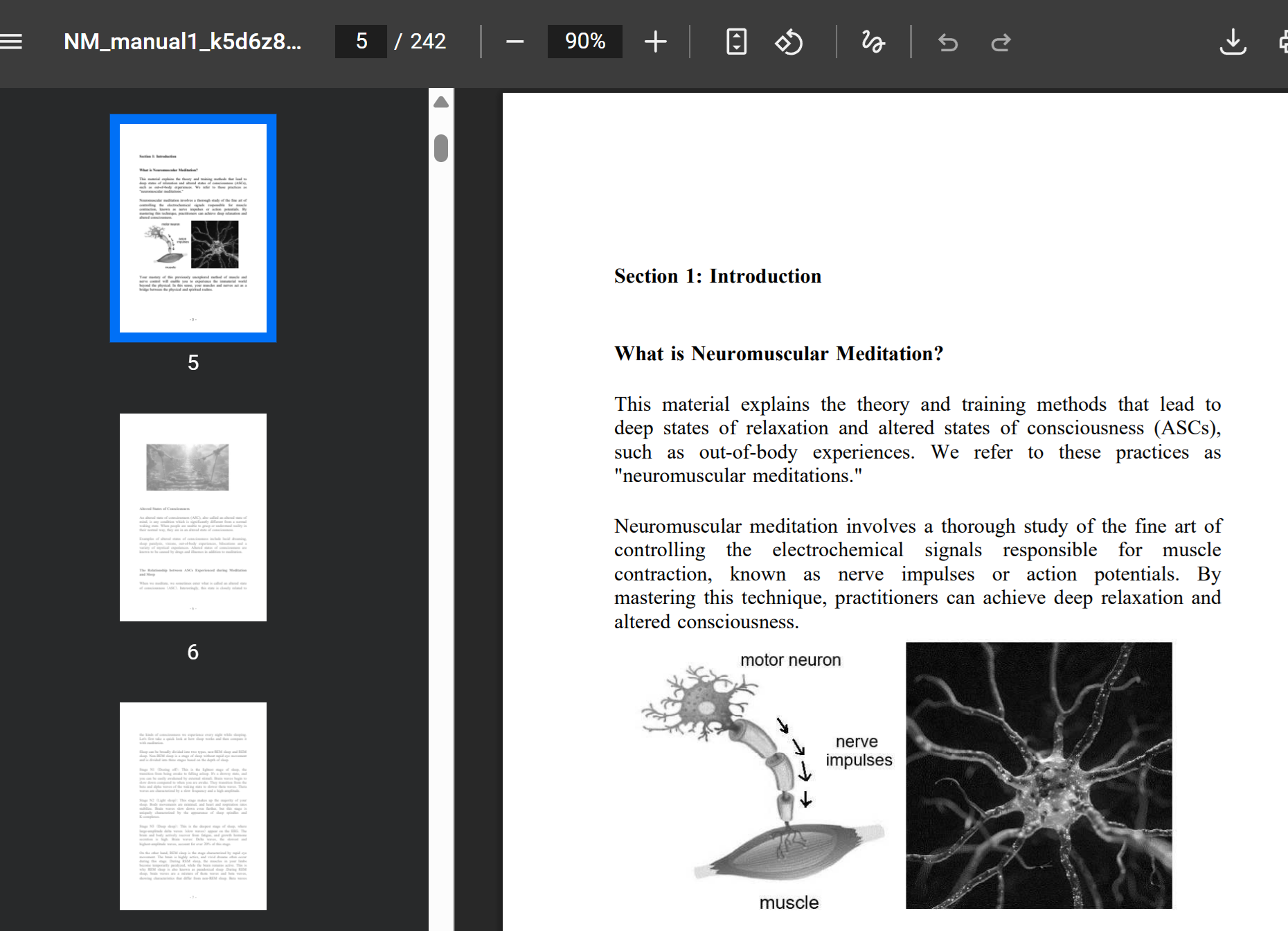Print the document using the printer icon
Viewport: 1288px width, 931px height.
1282,42
